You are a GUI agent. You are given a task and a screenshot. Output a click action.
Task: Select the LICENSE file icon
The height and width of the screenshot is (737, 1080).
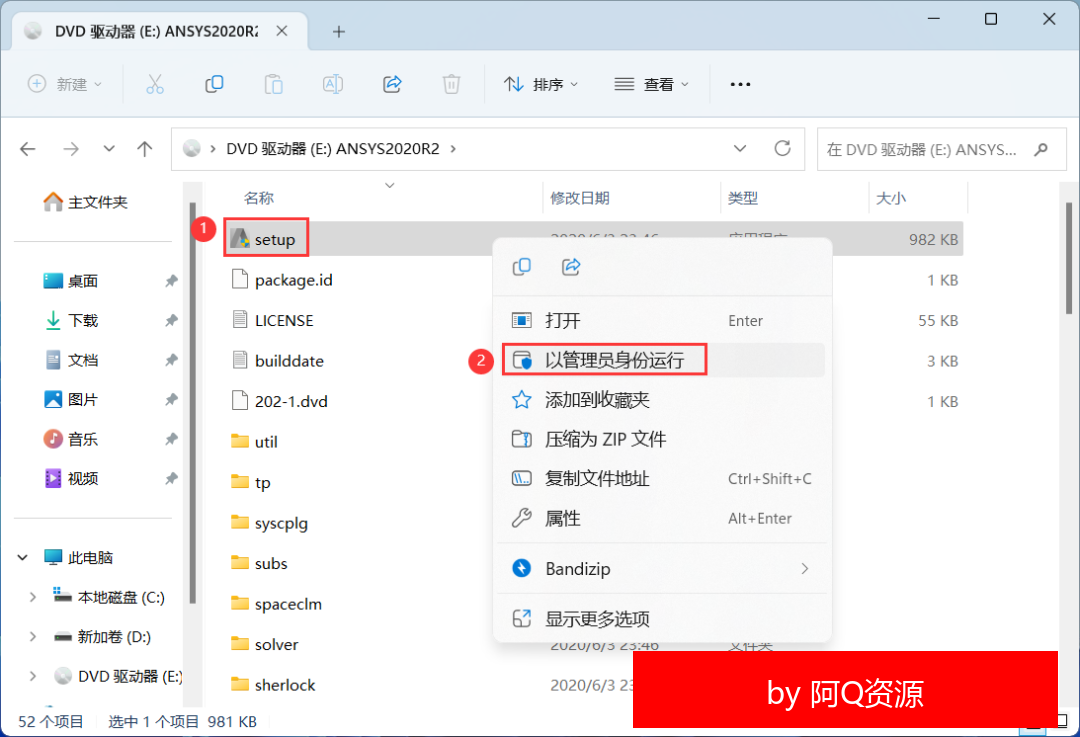coord(240,320)
